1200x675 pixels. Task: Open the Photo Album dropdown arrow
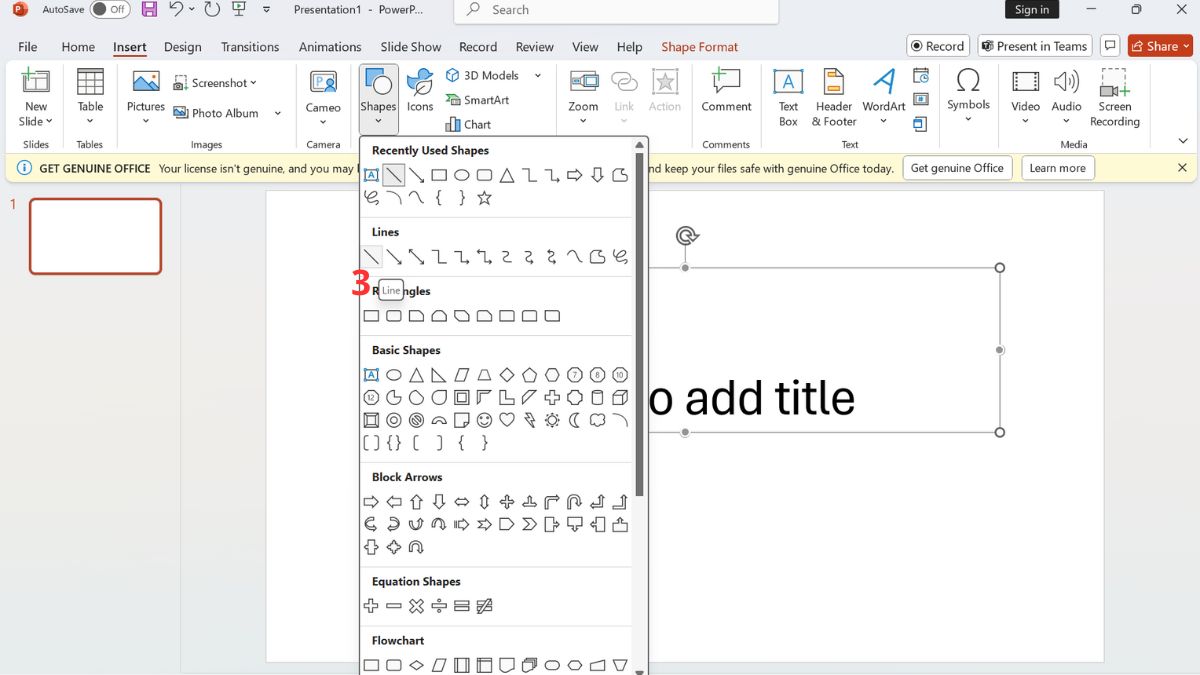278,113
